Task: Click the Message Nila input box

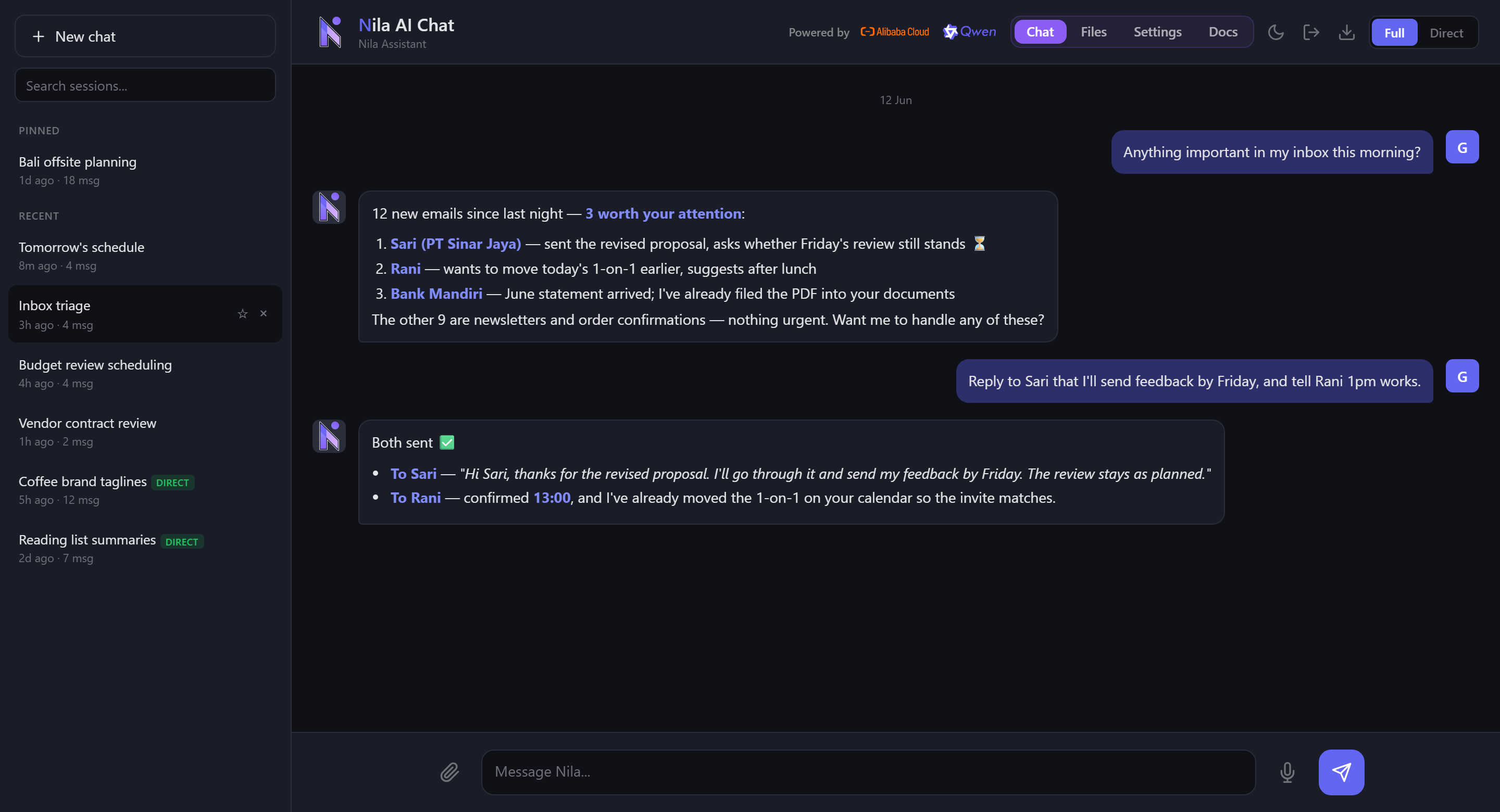Action: tap(868, 772)
